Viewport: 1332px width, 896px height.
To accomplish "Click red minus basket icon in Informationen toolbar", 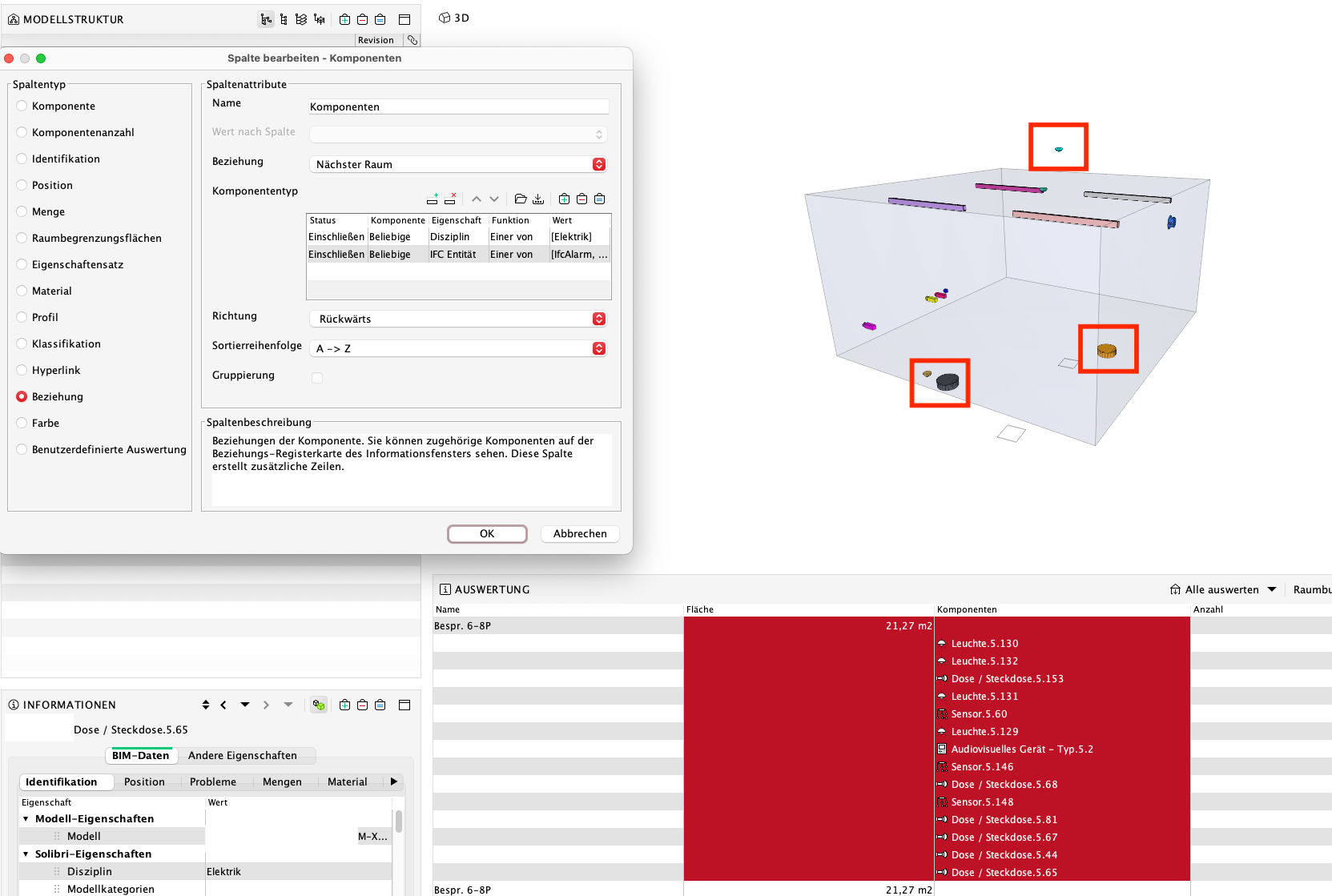I will pyautogui.click(x=362, y=705).
